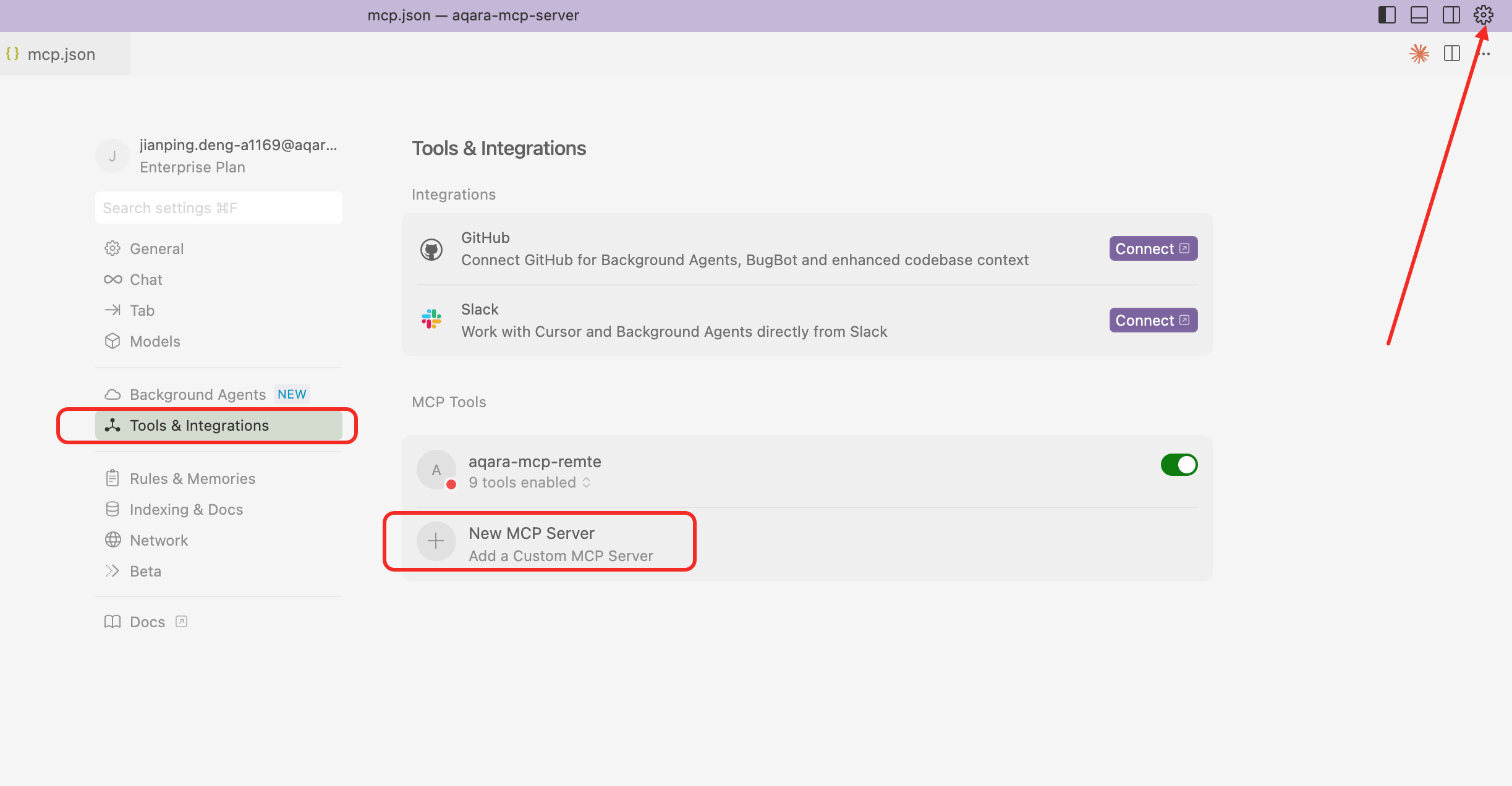The height and width of the screenshot is (786, 1512).
Task: Toggle the primary left sidebar layout icon
Action: point(1387,15)
